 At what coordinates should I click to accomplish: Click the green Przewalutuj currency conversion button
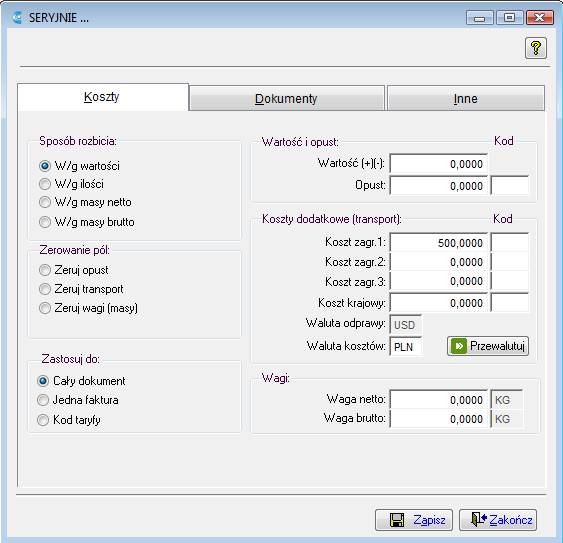[x=488, y=346]
